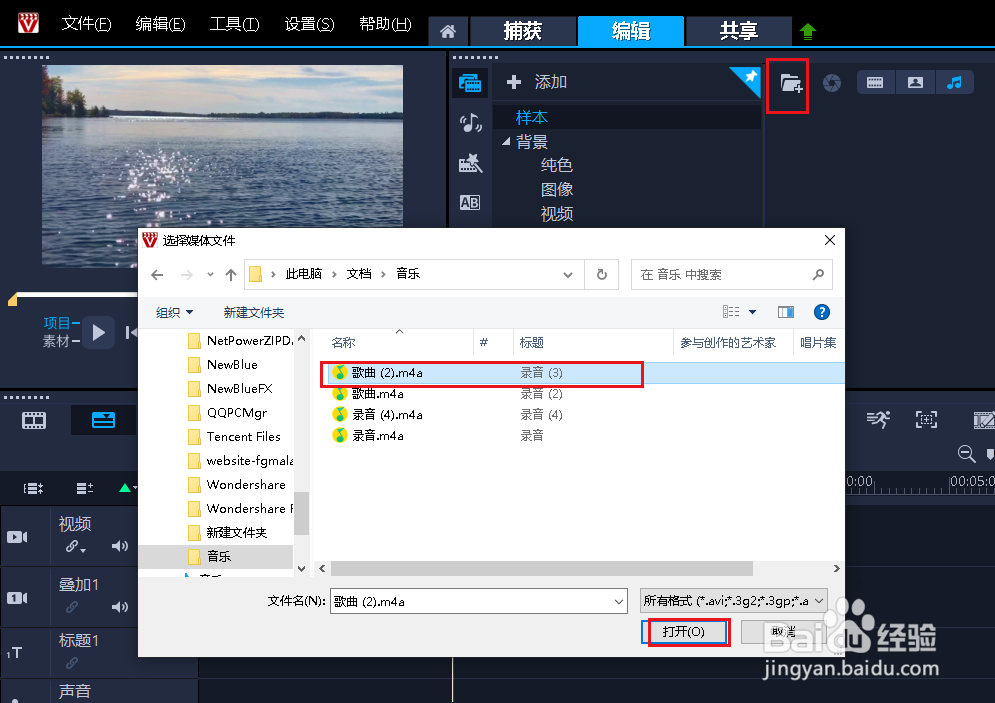Viewport: 995px width, 703px height.
Task: Refresh the 音乐 folder listing
Action: click(602, 275)
